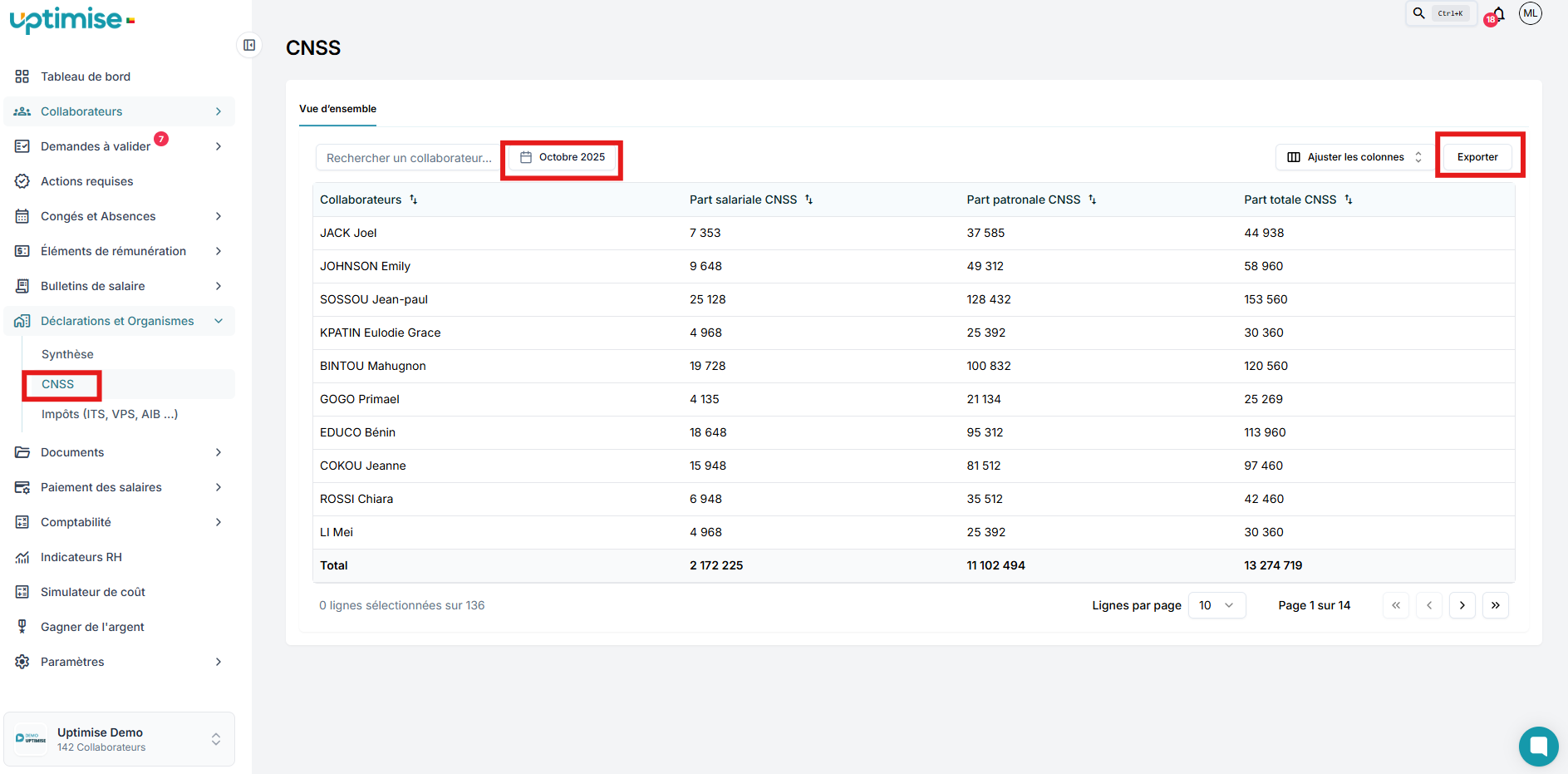
Task: Open Indicateurs RH menu item
Action: (81, 557)
